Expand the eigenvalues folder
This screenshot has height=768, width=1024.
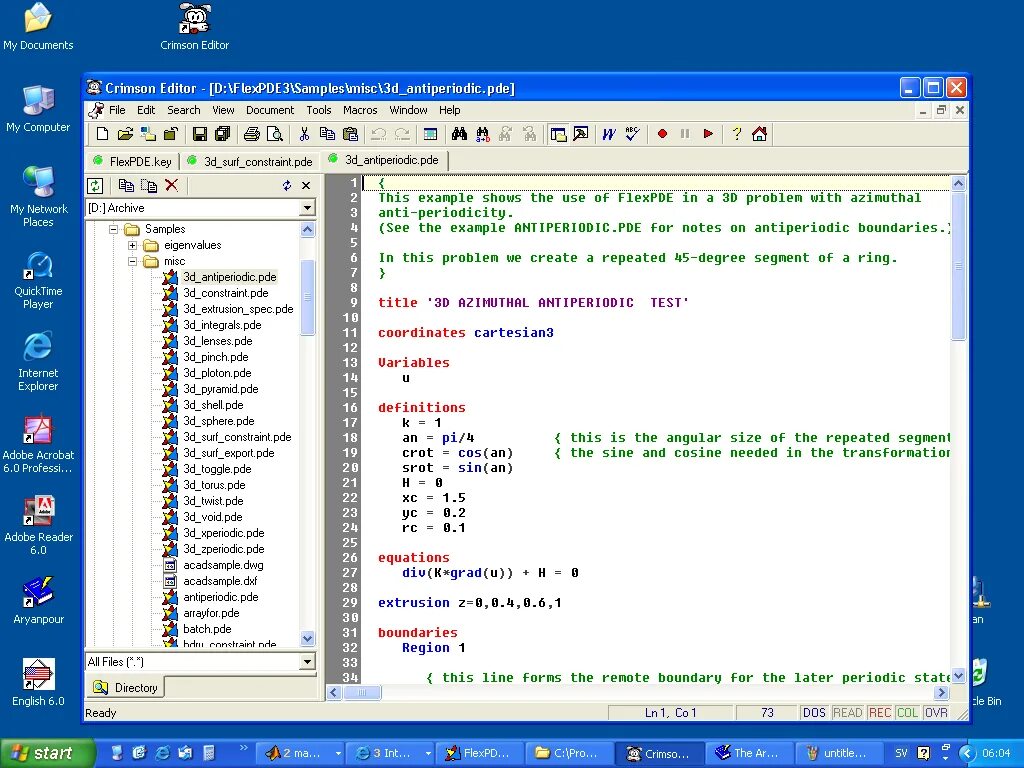[x=133, y=246]
